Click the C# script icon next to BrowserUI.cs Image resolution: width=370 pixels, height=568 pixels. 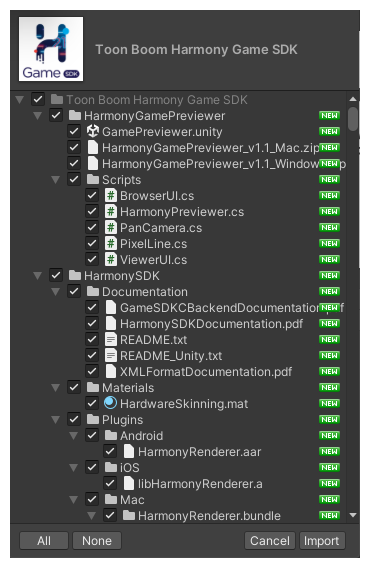point(111,196)
